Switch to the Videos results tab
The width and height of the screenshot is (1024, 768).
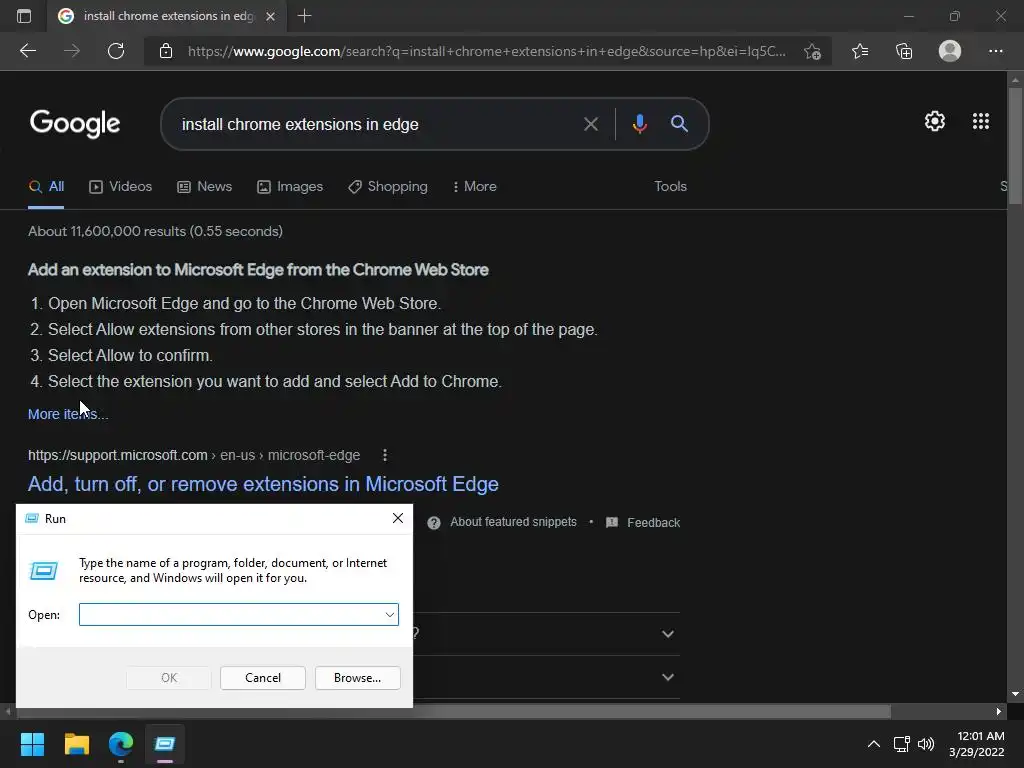pos(121,187)
